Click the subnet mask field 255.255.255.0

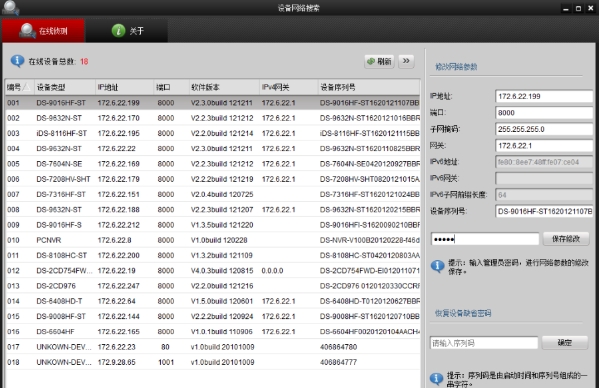(544, 129)
